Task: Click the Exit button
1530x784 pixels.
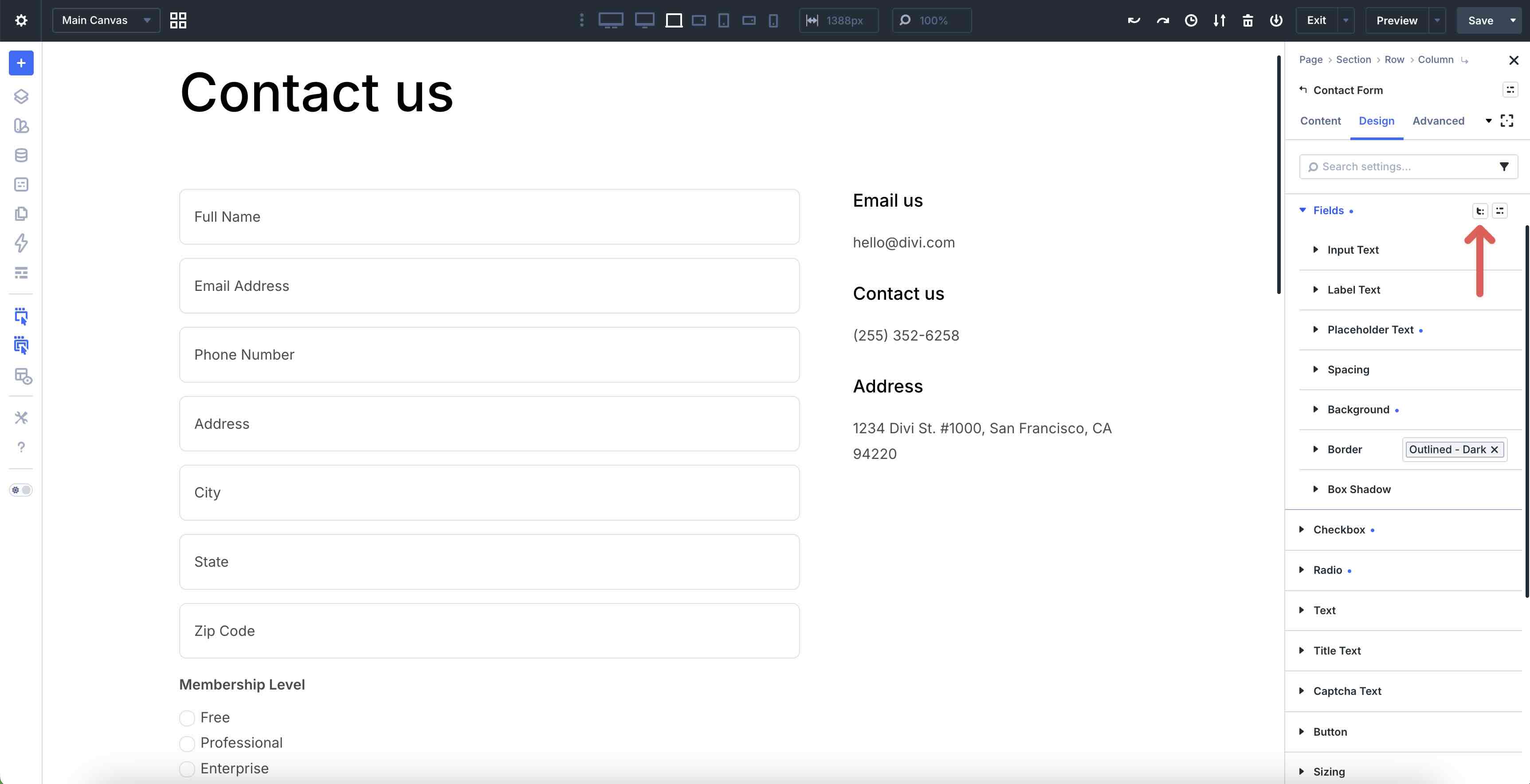Action: (x=1316, y=21)
